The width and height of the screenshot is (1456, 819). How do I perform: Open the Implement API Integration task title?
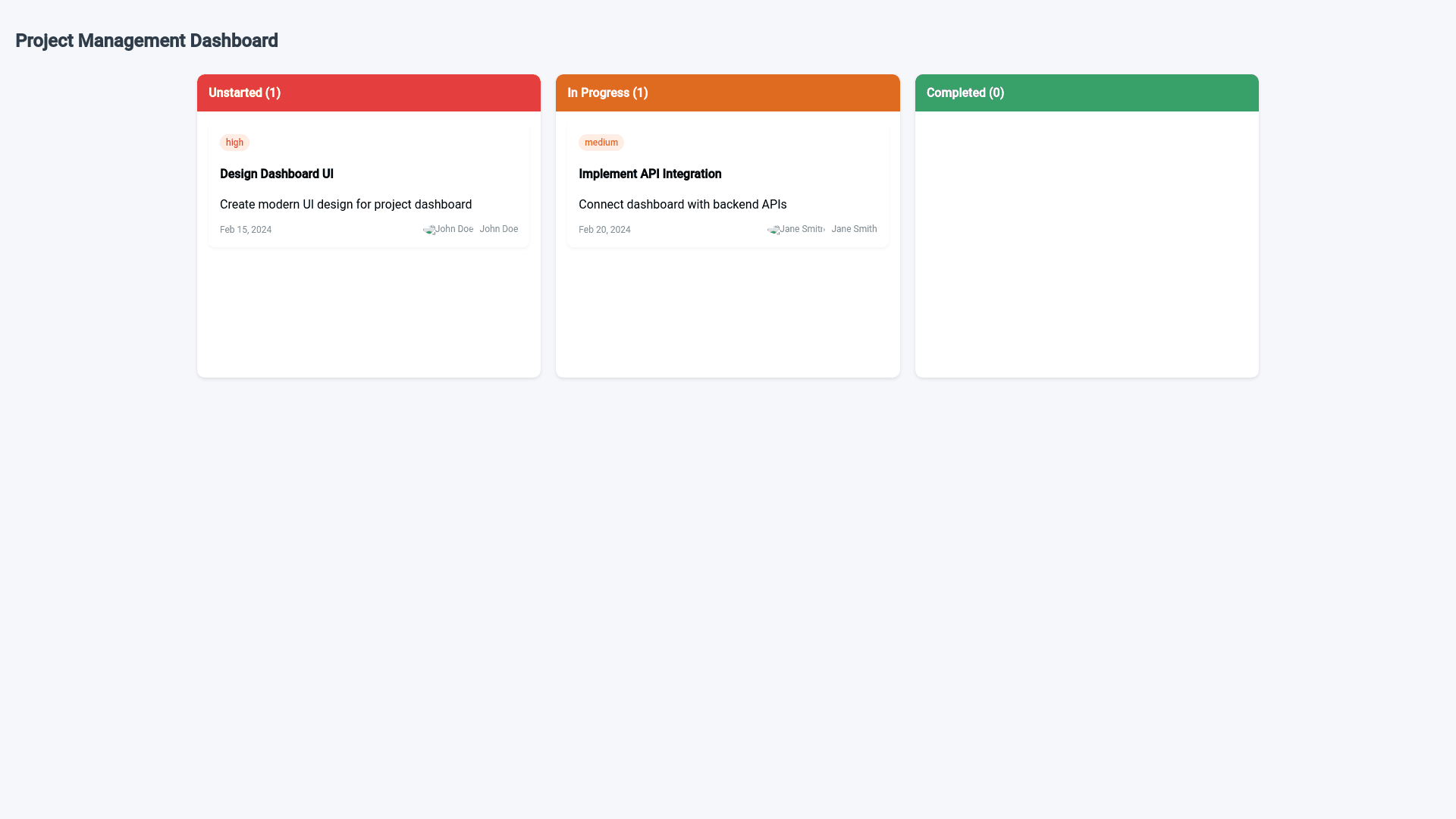coord(650,174)
